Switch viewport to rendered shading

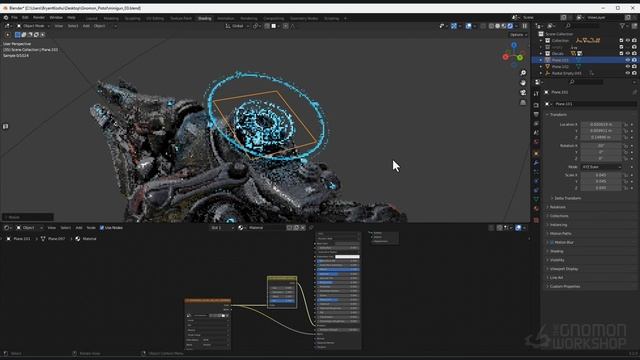(510, 26)
